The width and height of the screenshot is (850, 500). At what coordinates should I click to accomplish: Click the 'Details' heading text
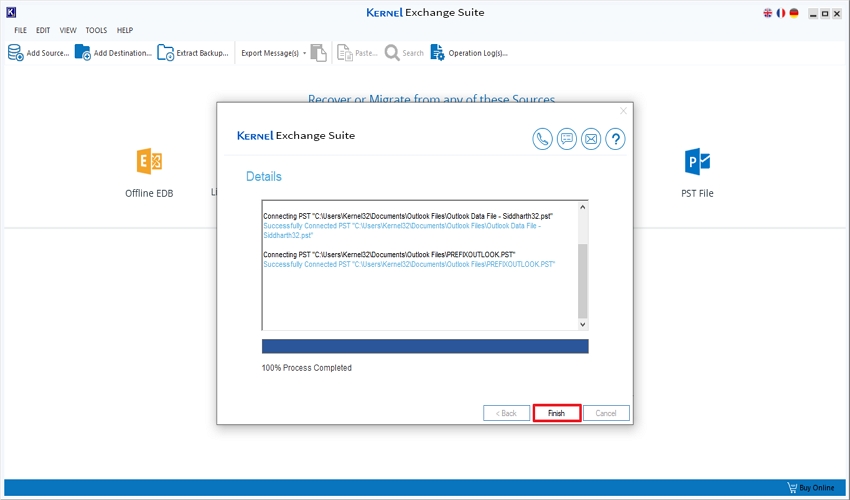tap(264, 176)
